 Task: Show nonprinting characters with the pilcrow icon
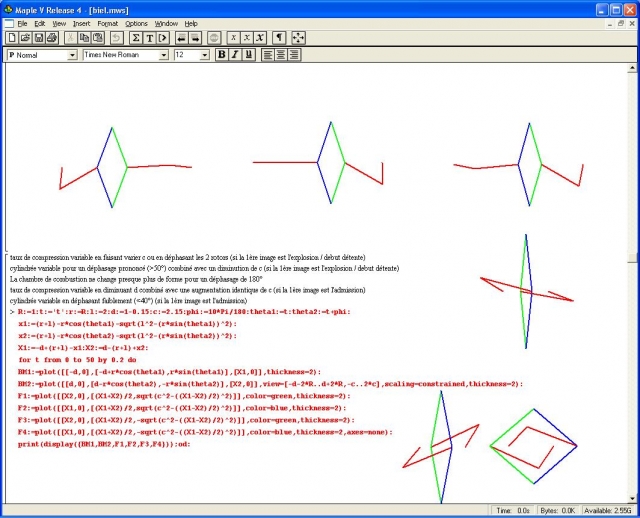pyautogui.click(x=279, y=37)
